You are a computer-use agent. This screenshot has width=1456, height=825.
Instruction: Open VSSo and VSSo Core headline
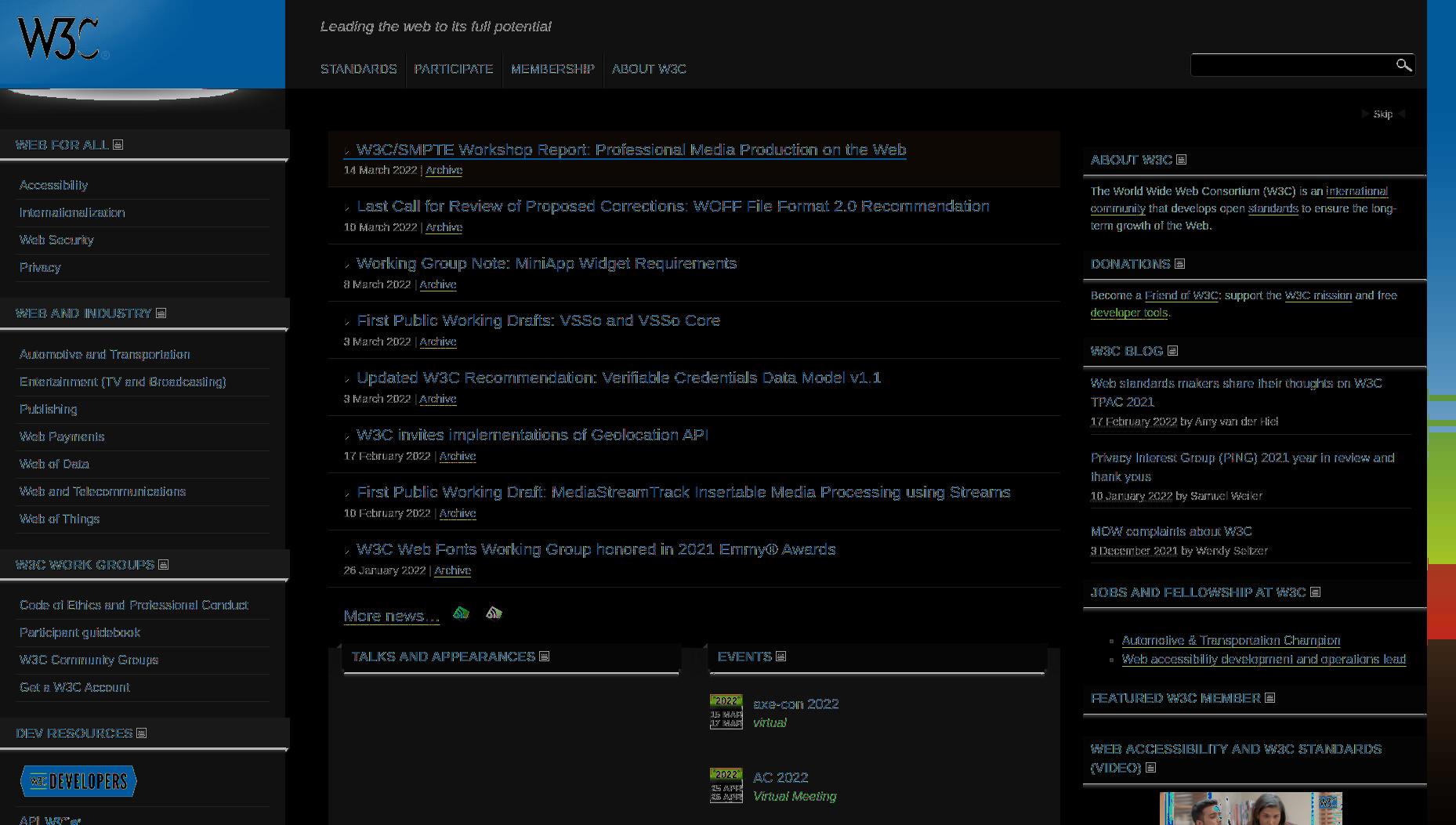[x=538, y=320]
